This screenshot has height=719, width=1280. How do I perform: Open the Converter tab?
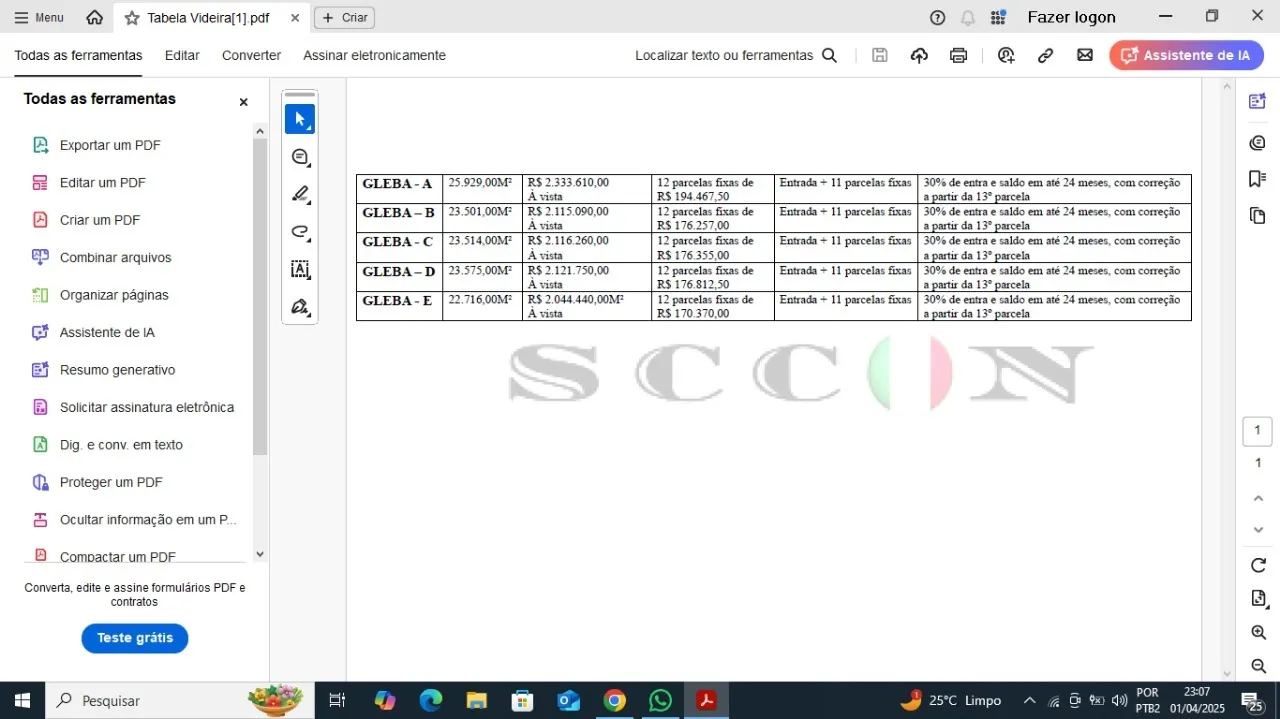point(251,56)
